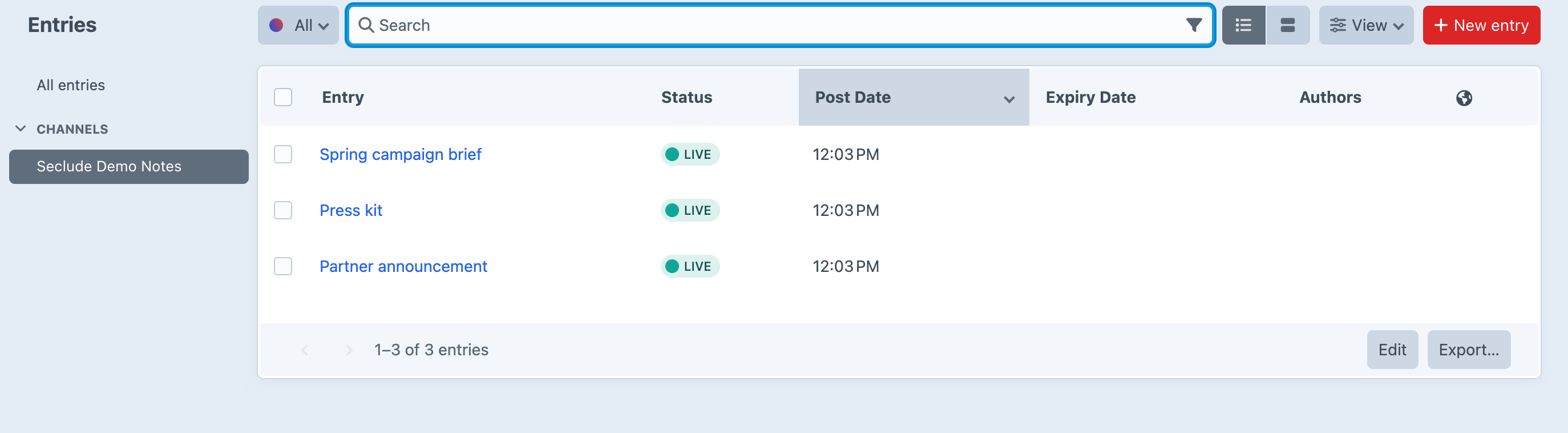Click the LIVE status badge for Press kit
Image resolution: width=1568 pixels, height=433 pixels.
click(x=690, y=210)
